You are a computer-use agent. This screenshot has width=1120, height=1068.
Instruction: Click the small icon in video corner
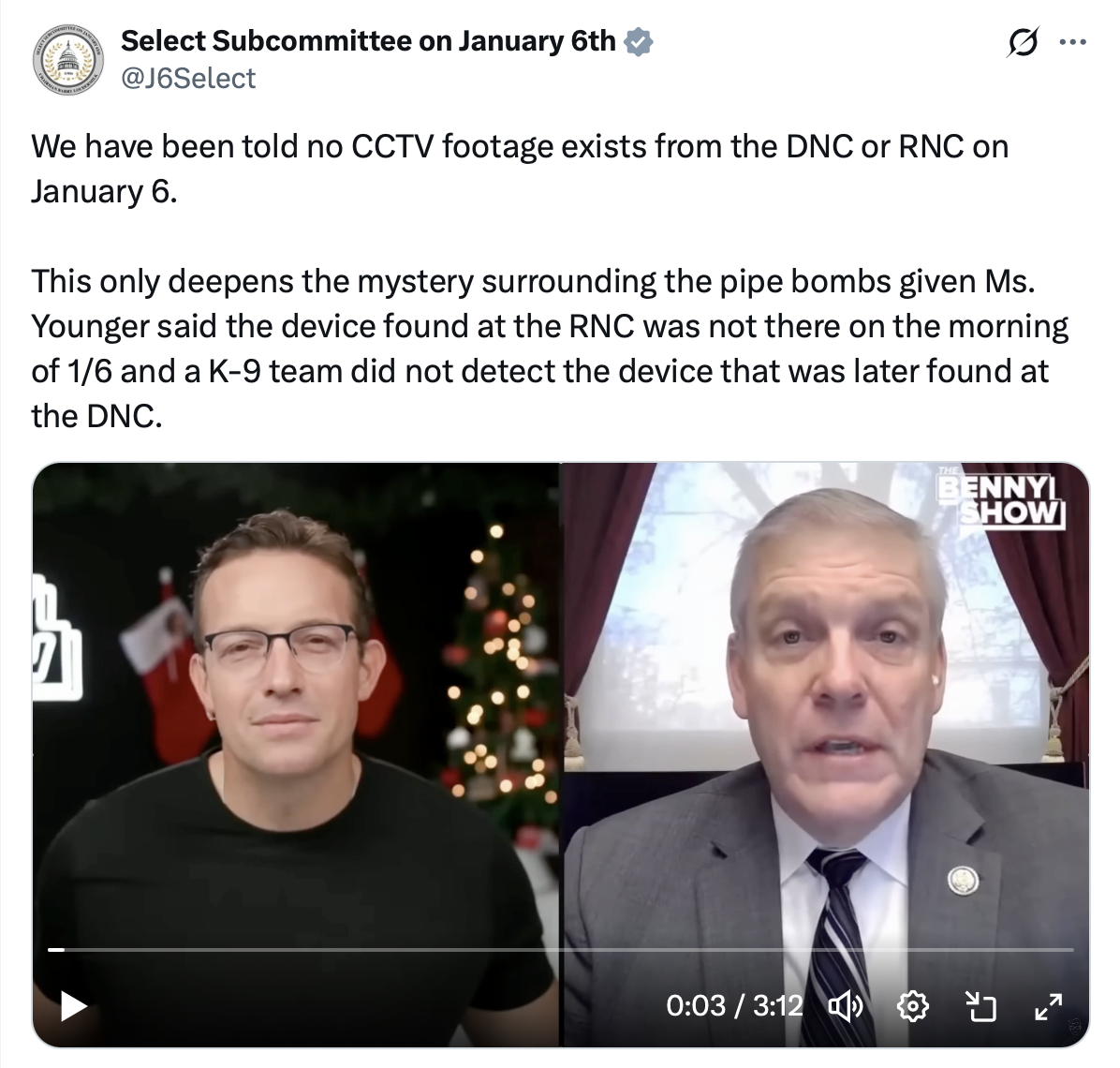(1077, 1028)
